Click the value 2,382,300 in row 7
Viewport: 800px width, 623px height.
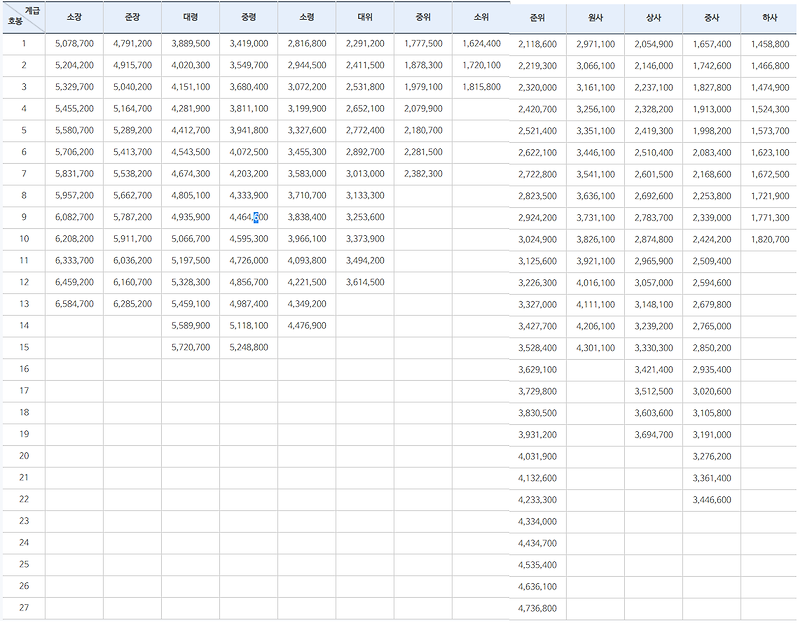pyautogui.click(x=423, y=174)
